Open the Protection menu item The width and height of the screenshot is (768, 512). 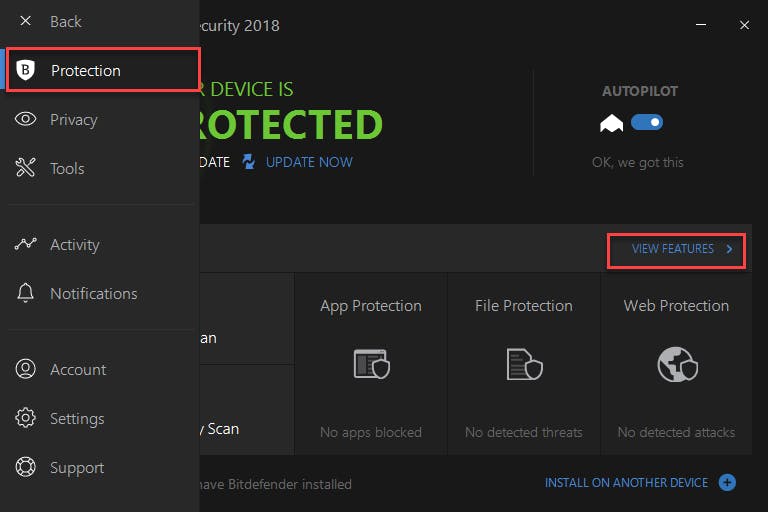[102, 70]
